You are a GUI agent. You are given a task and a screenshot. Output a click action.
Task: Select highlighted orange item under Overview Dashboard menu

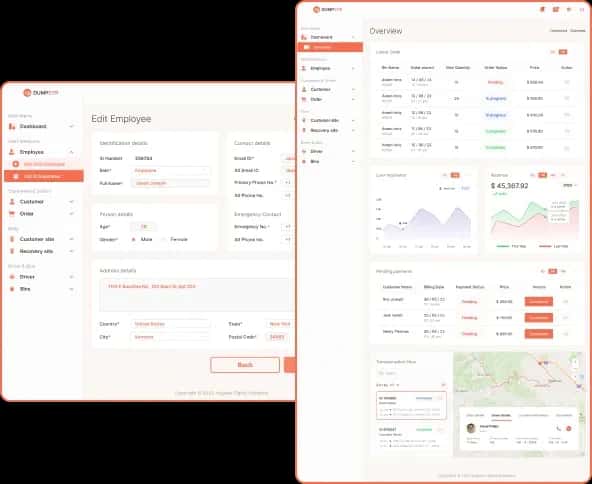pyautogui.click(x=330, y=47)
